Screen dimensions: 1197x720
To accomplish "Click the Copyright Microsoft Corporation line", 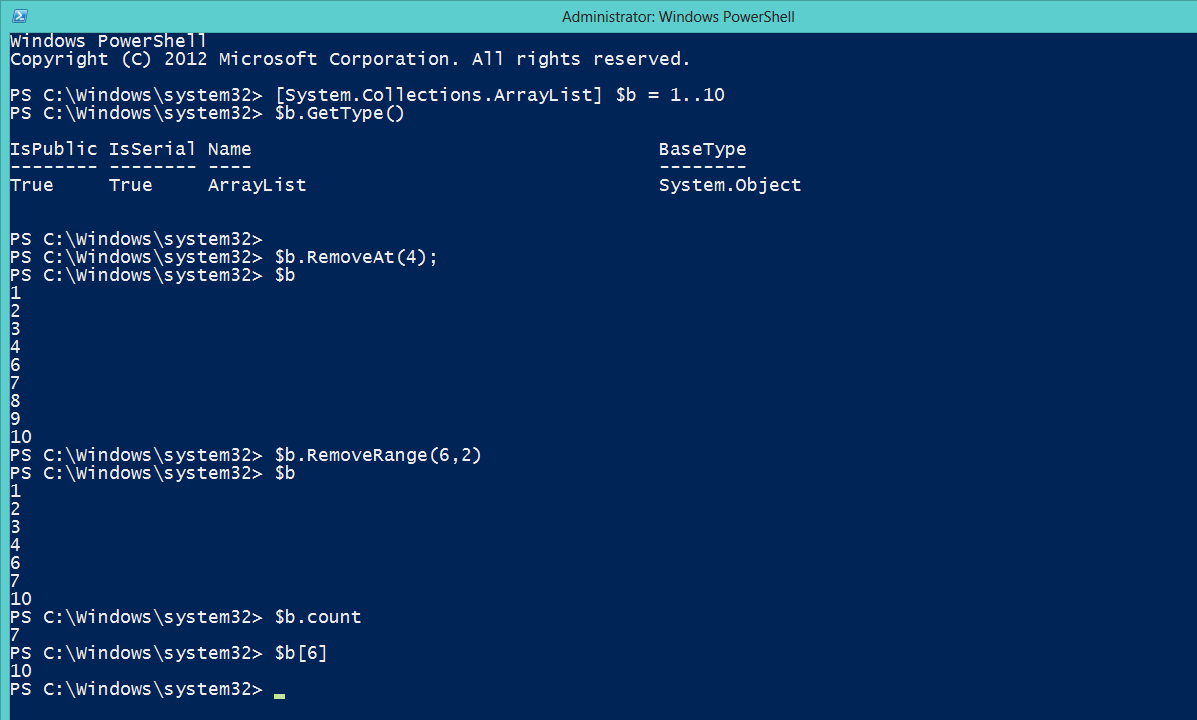I will click(x=350, y=60).
